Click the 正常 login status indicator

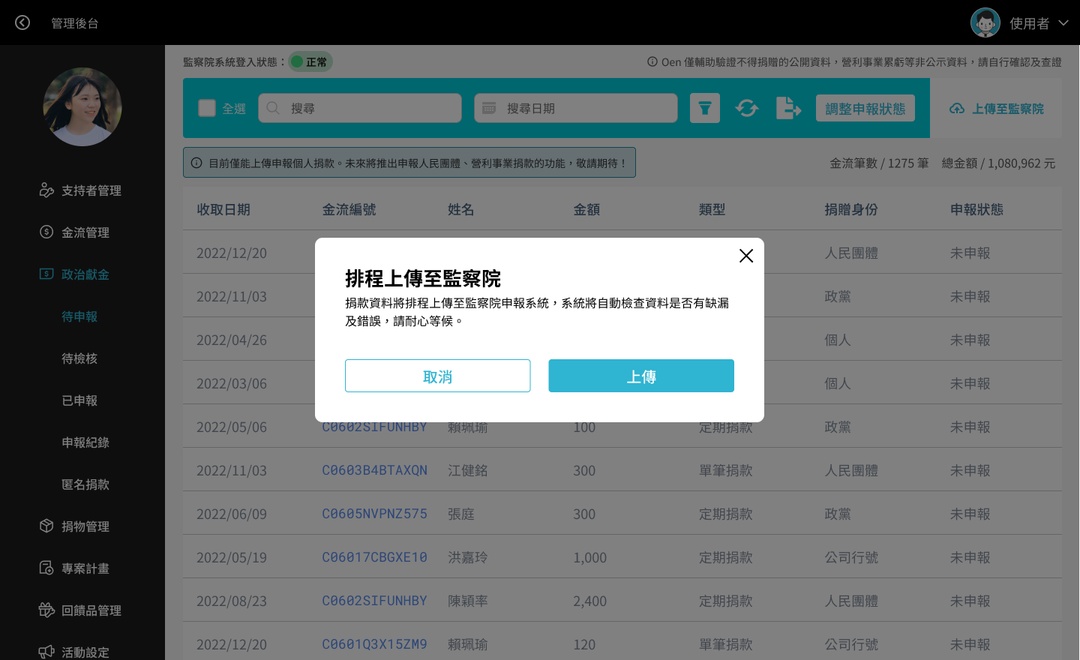coord(311,60)
